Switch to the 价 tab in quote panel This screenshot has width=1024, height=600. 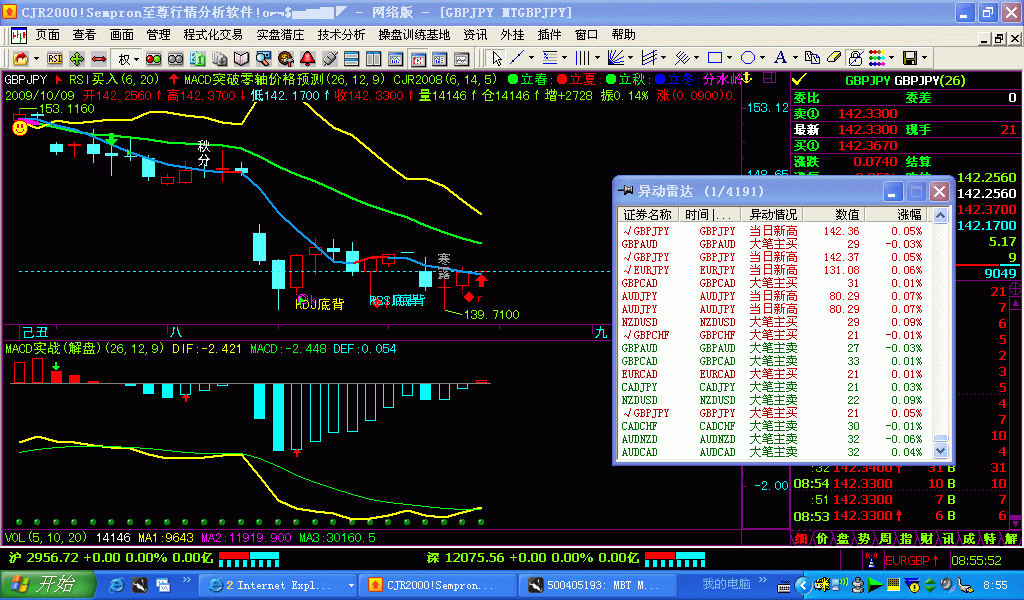822,539
